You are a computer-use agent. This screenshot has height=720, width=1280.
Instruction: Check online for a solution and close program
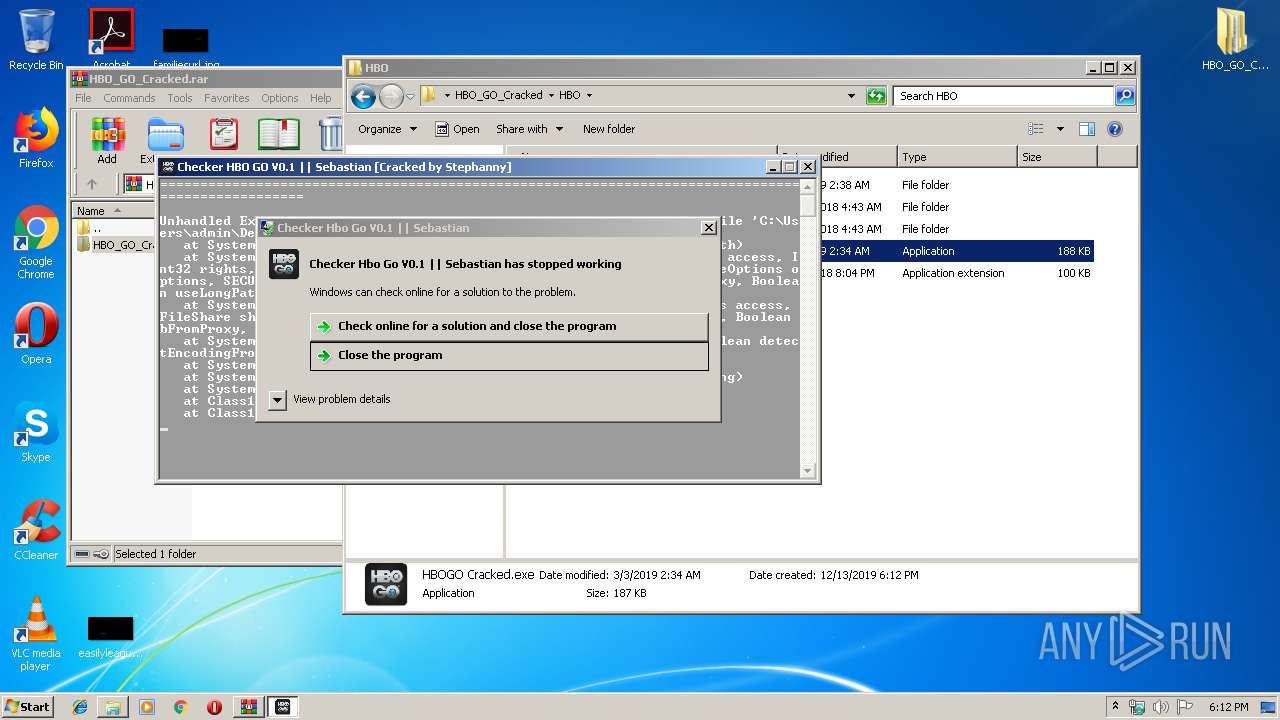coord(509,327)
